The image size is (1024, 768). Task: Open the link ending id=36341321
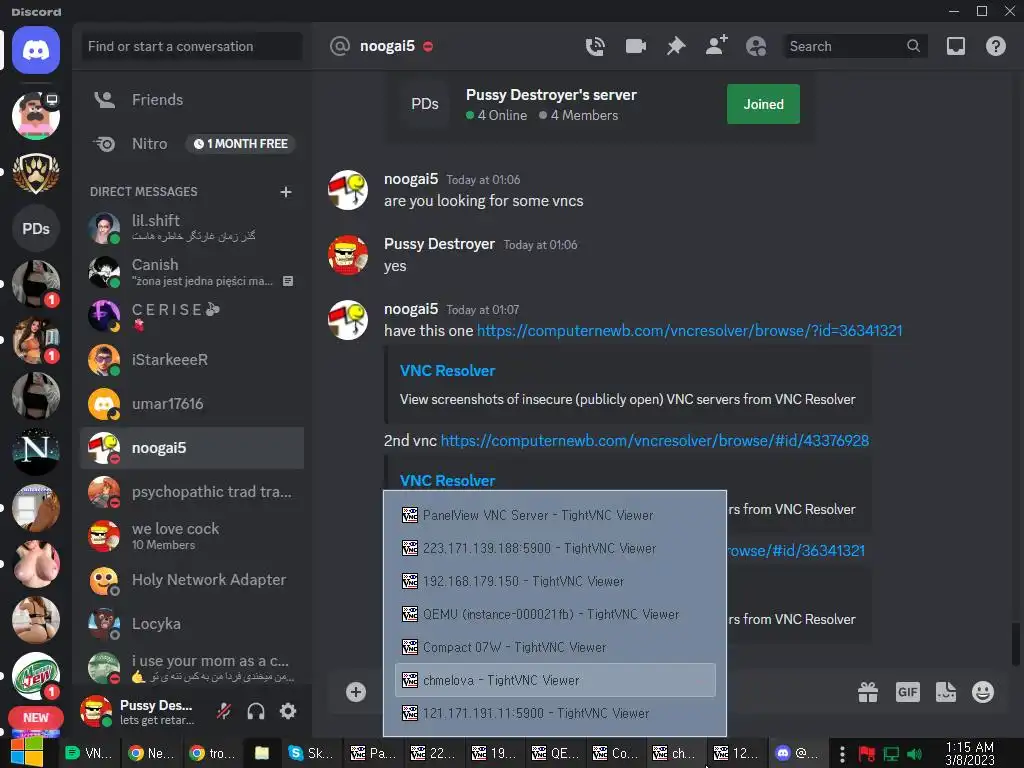689,330
